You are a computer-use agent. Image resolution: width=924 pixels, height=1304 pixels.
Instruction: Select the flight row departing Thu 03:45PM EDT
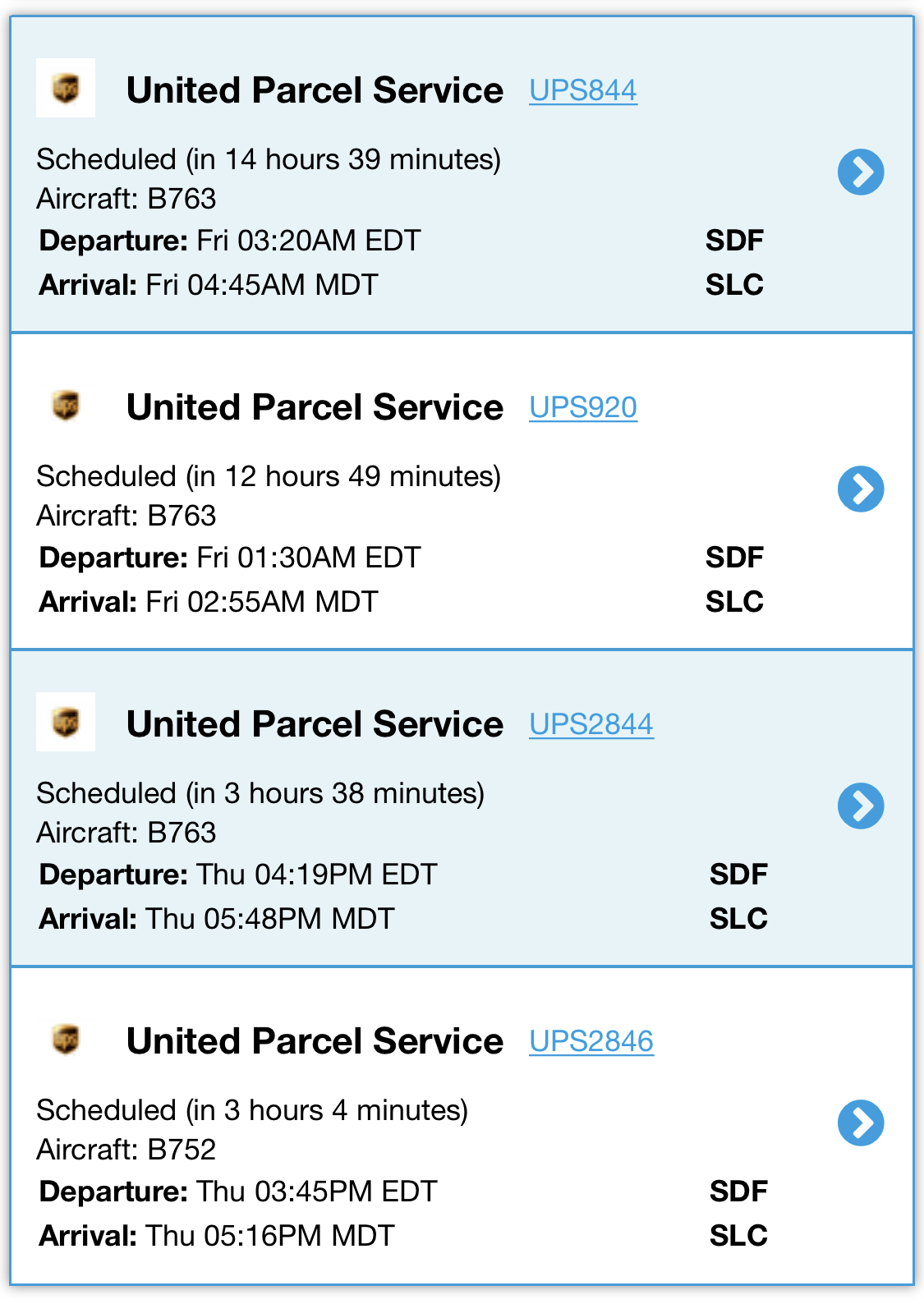[462, 1125]
